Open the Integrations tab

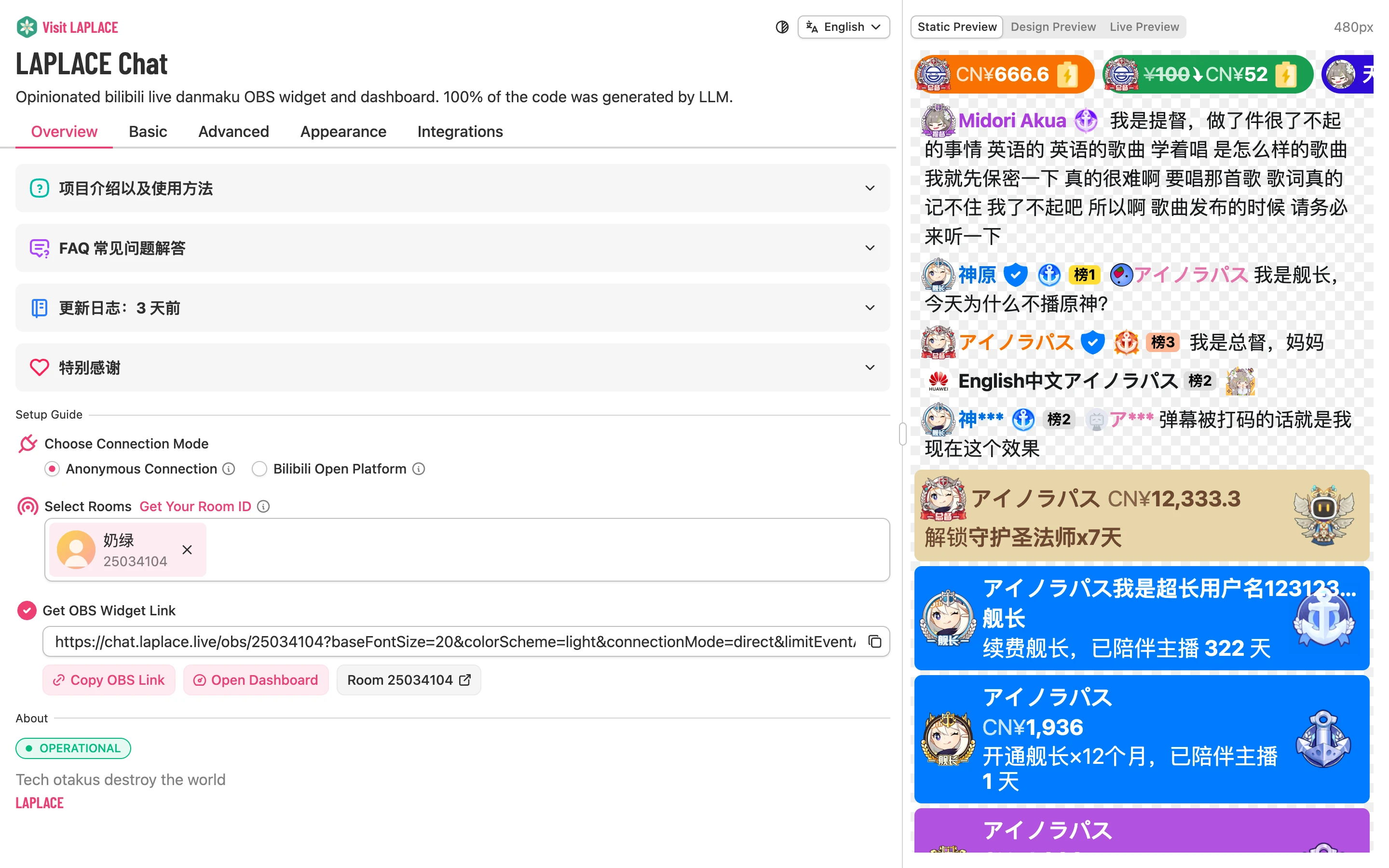pos(460,132)
